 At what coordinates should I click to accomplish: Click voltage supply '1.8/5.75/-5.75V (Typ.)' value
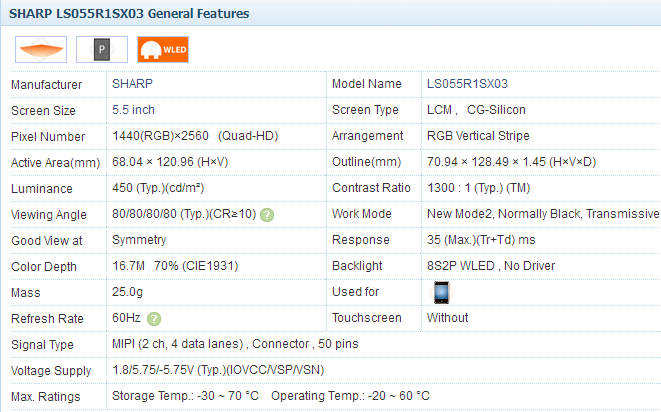[x=169, y=370]
